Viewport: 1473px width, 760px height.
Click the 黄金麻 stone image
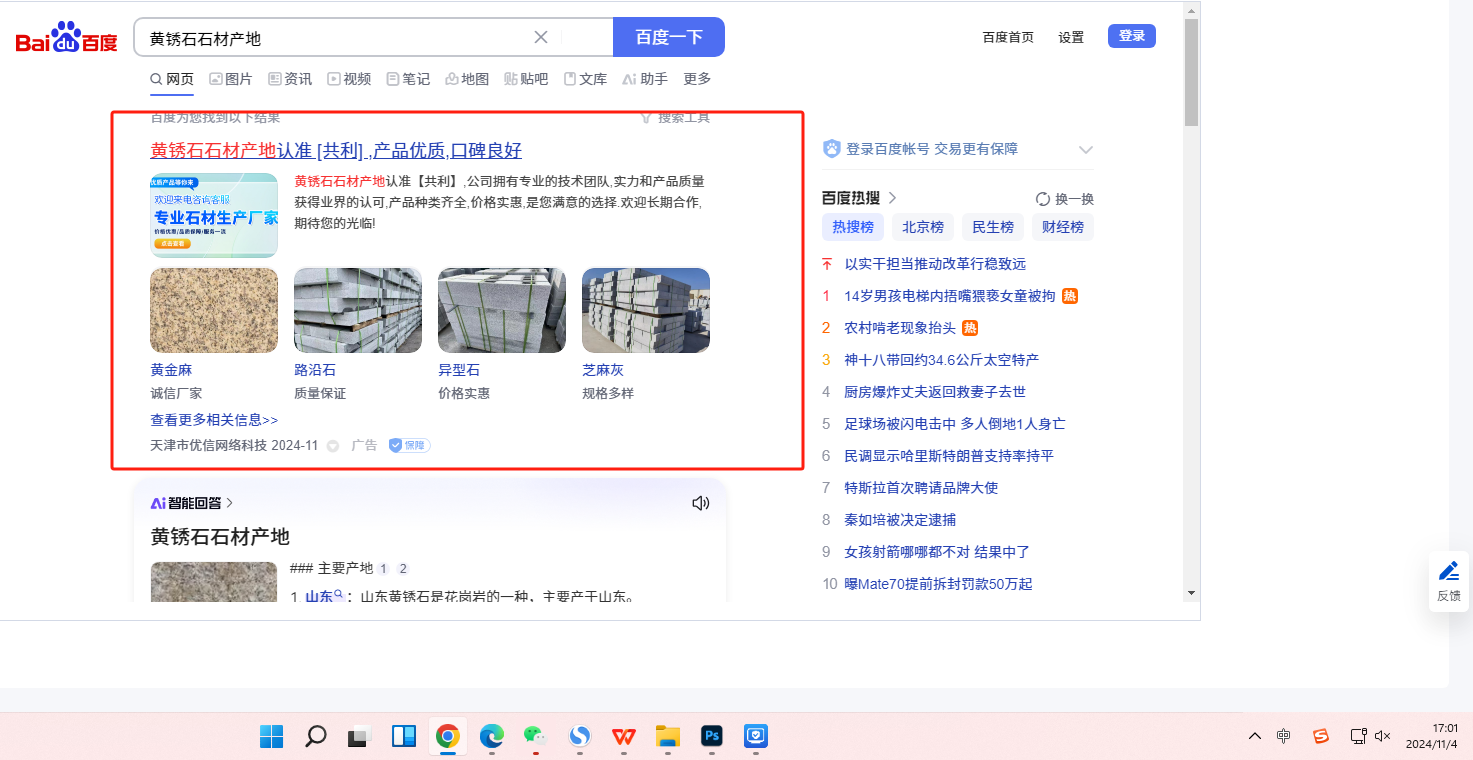click(214, 310)
